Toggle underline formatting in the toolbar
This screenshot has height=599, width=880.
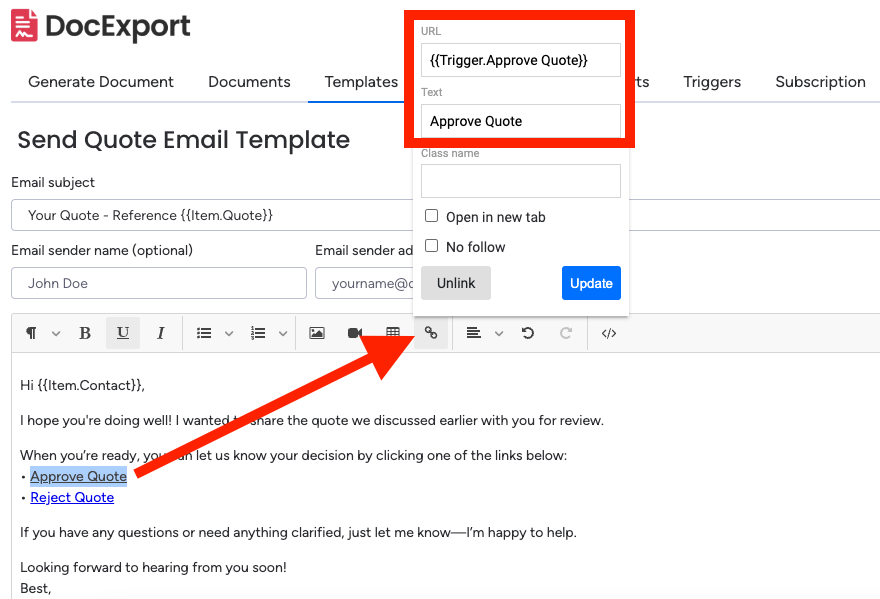point(123,333)
